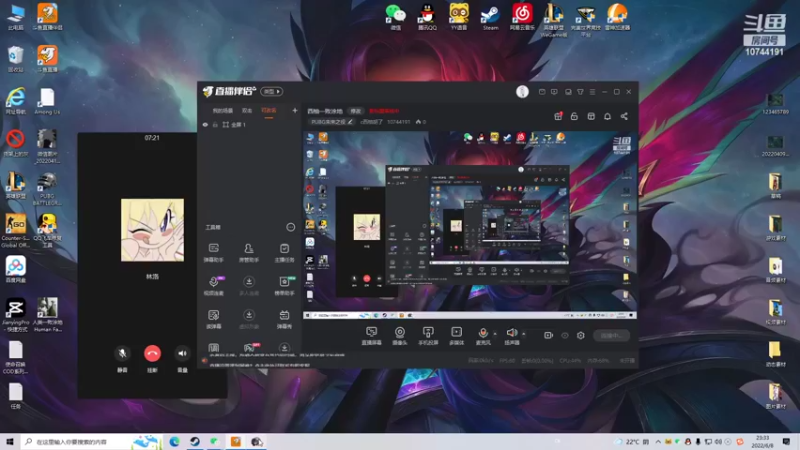Toggle the eye visibility icon for the 全屏 1 source

pos(205,124)
